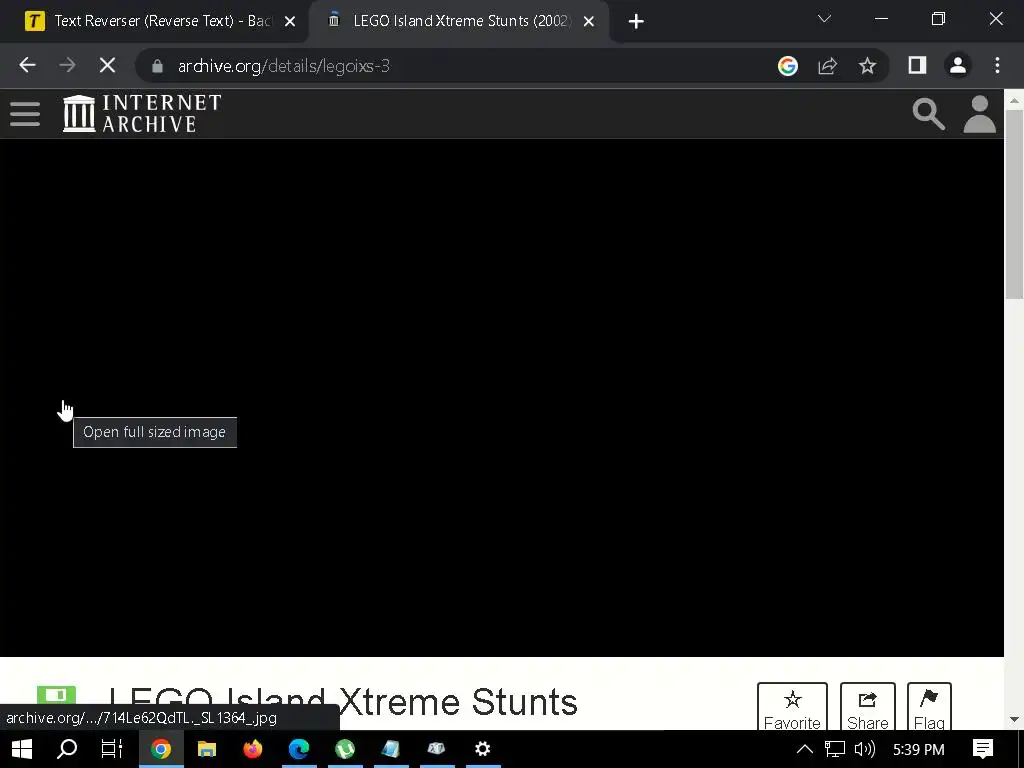Screen dimensions: 1024x768
Task: Switch to LEGO Island Xtreme Stunts tab
Action: coord(460,22)
